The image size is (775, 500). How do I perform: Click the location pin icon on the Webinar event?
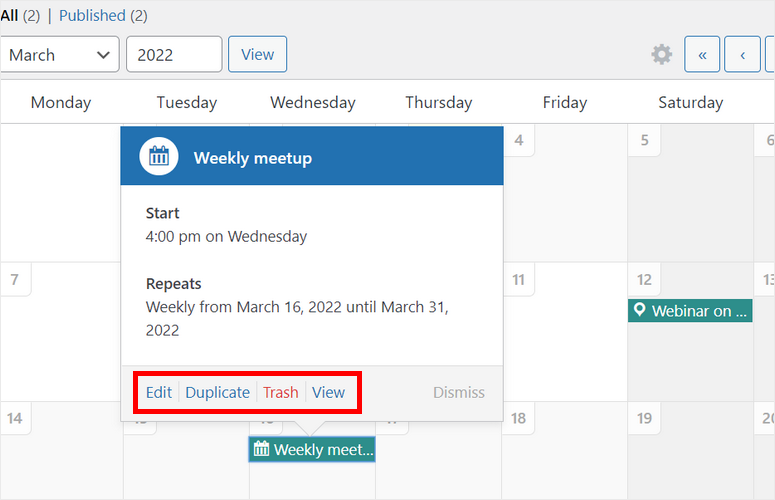point(640,311)
